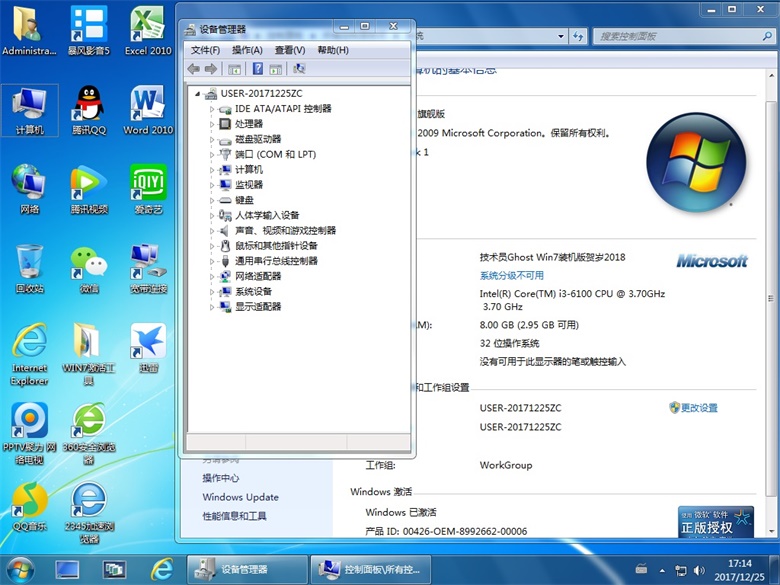Click the back arrow in Device Manager toolbar
The image size is (780, 585).
pos(193,69)
